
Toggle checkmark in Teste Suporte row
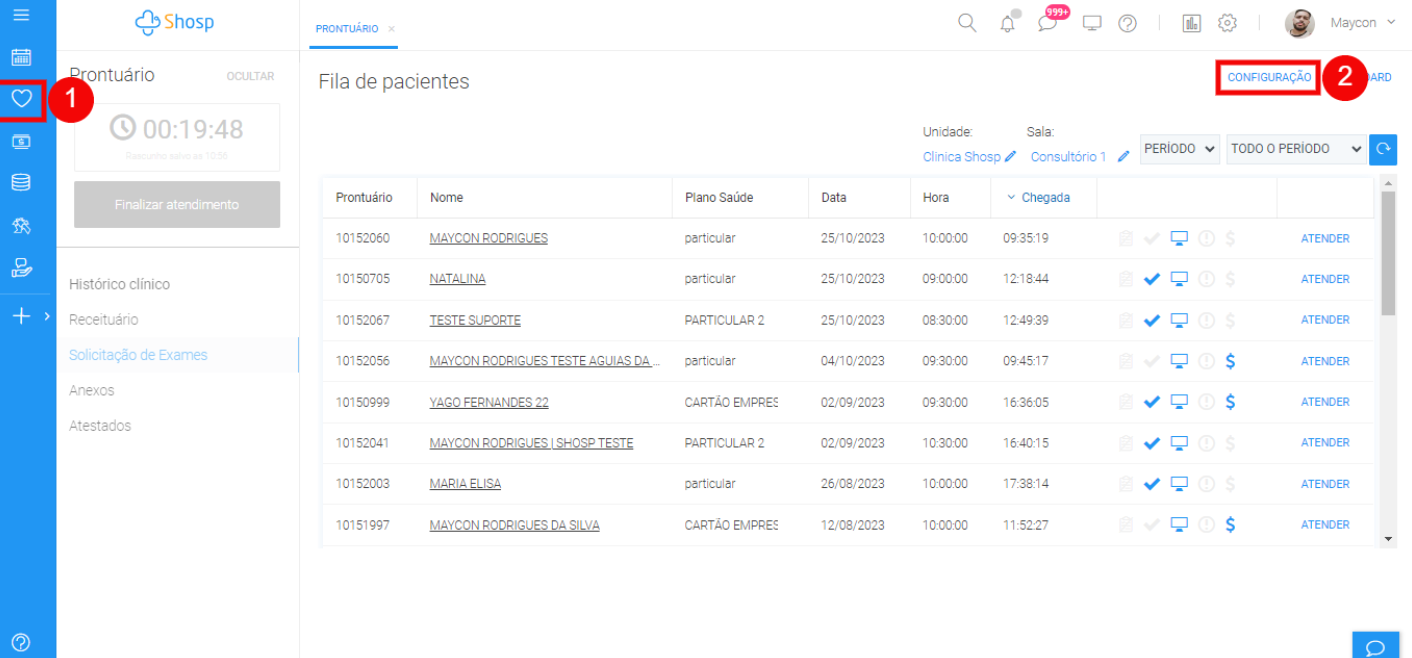pyautogui.click(x=1152, y=320)
